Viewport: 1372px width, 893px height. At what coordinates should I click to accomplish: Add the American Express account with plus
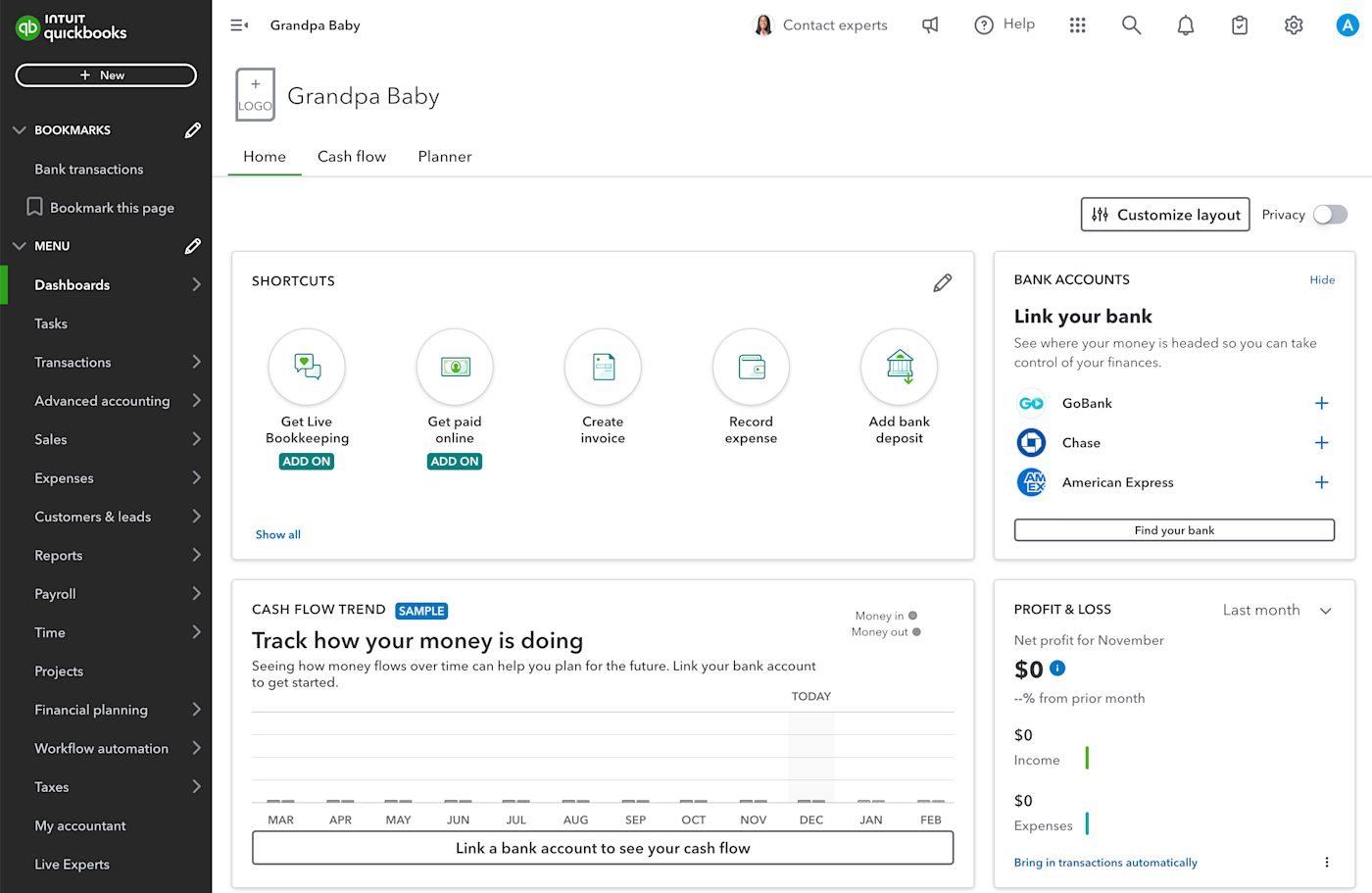point(1322,482)
